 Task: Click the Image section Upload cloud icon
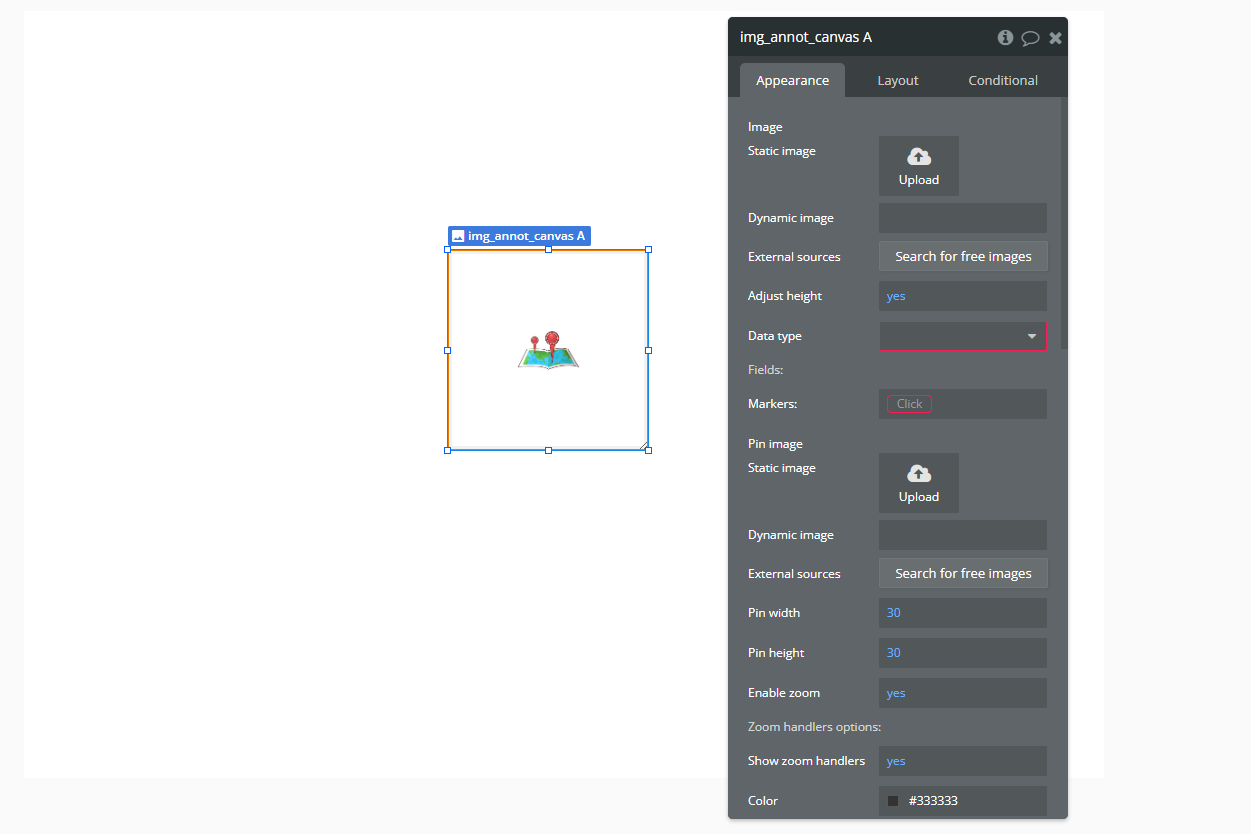[918, 157]
